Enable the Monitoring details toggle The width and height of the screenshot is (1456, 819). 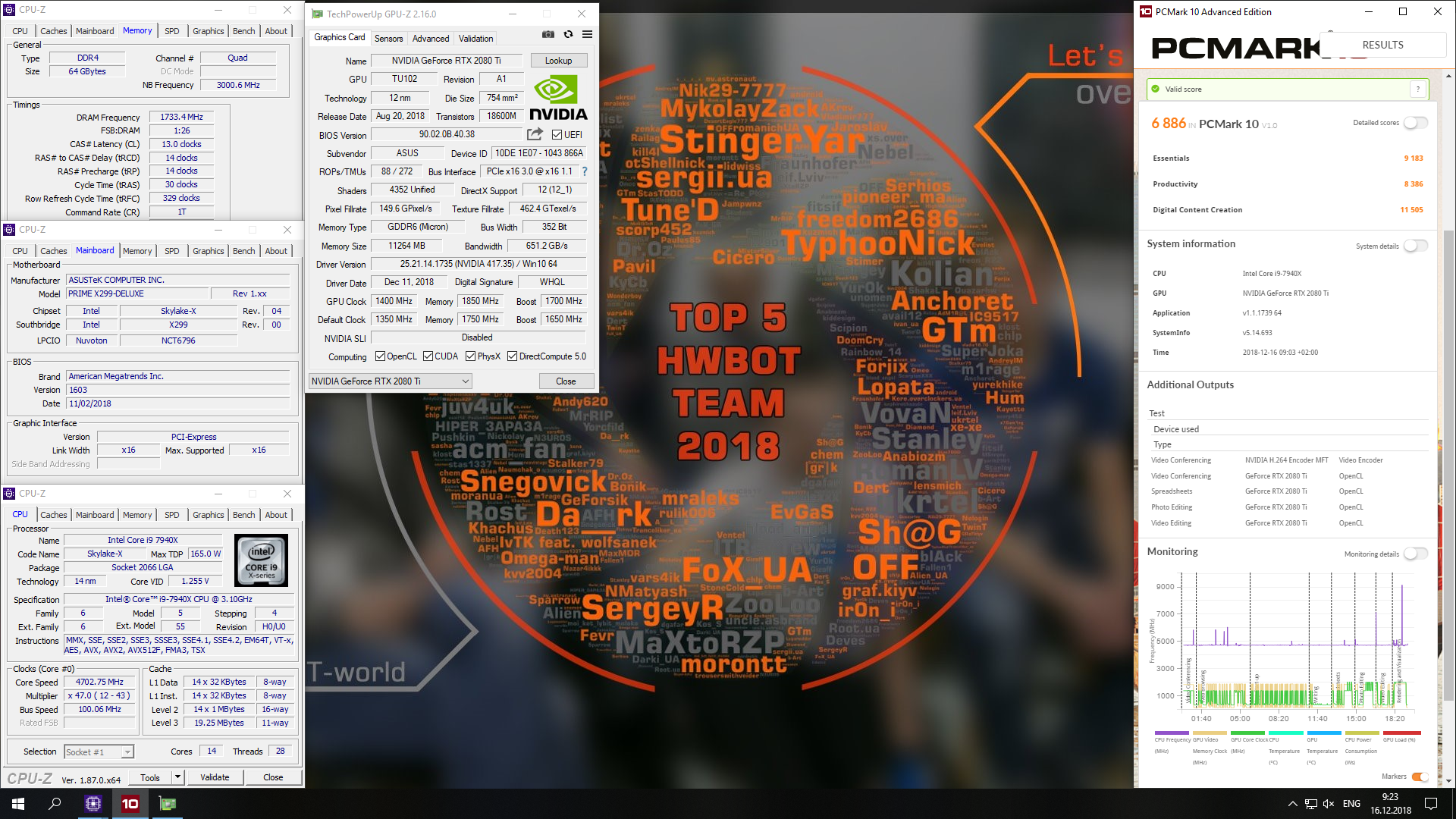pos(1415,554)
